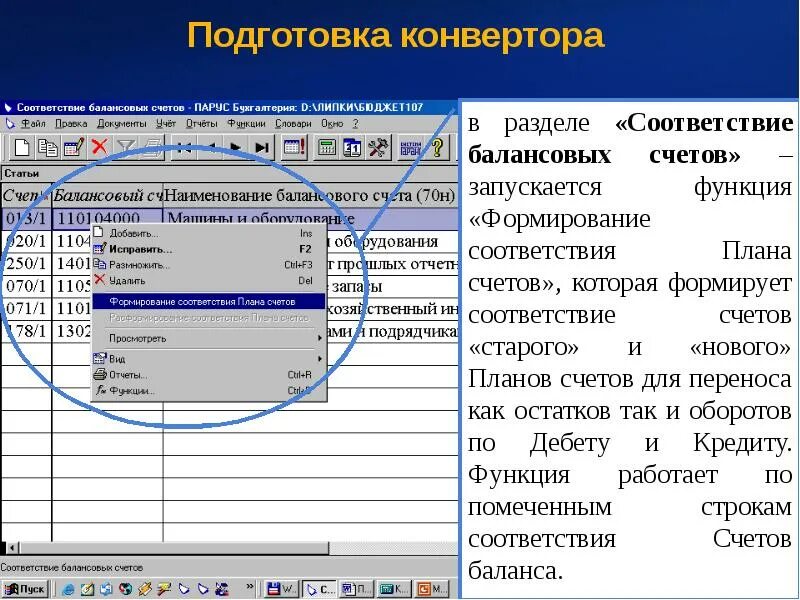The height and width of the screenshot is (600, 800).
Task: Click the New document toolbar icon
Action: [21, 148]
